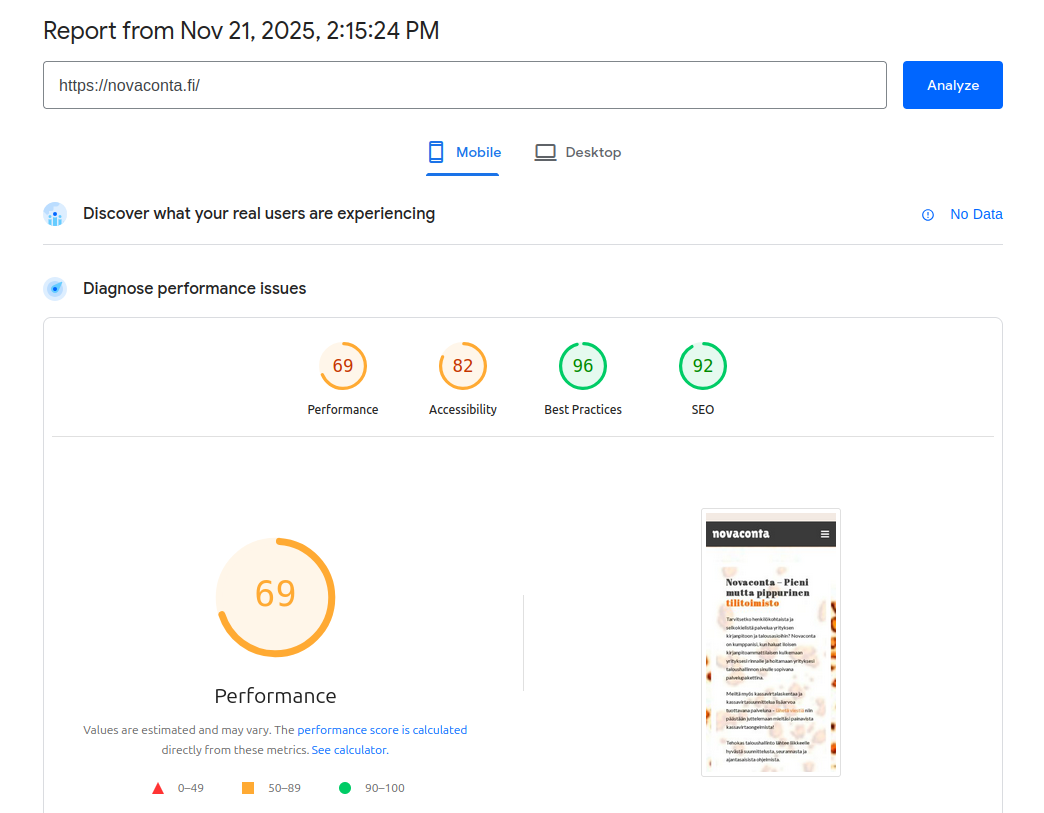Click the real users experience icon

pos(55,214)
